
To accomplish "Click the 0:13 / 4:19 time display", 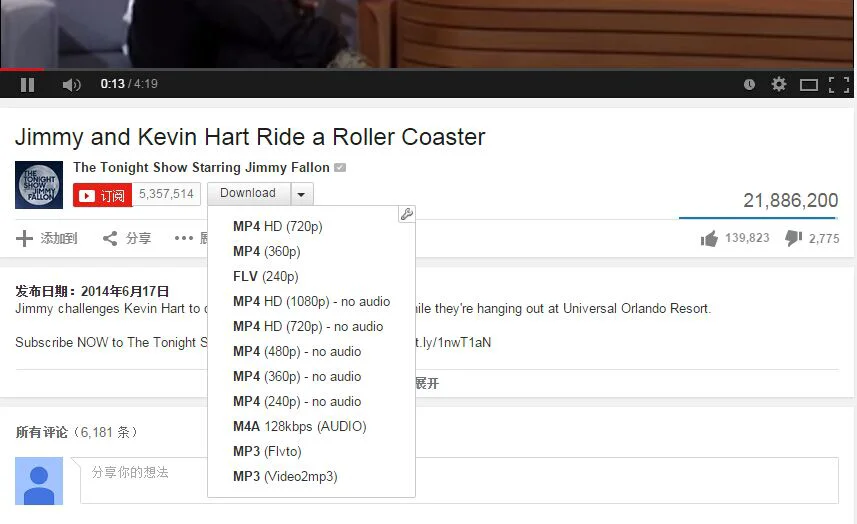I will [129, 84].
